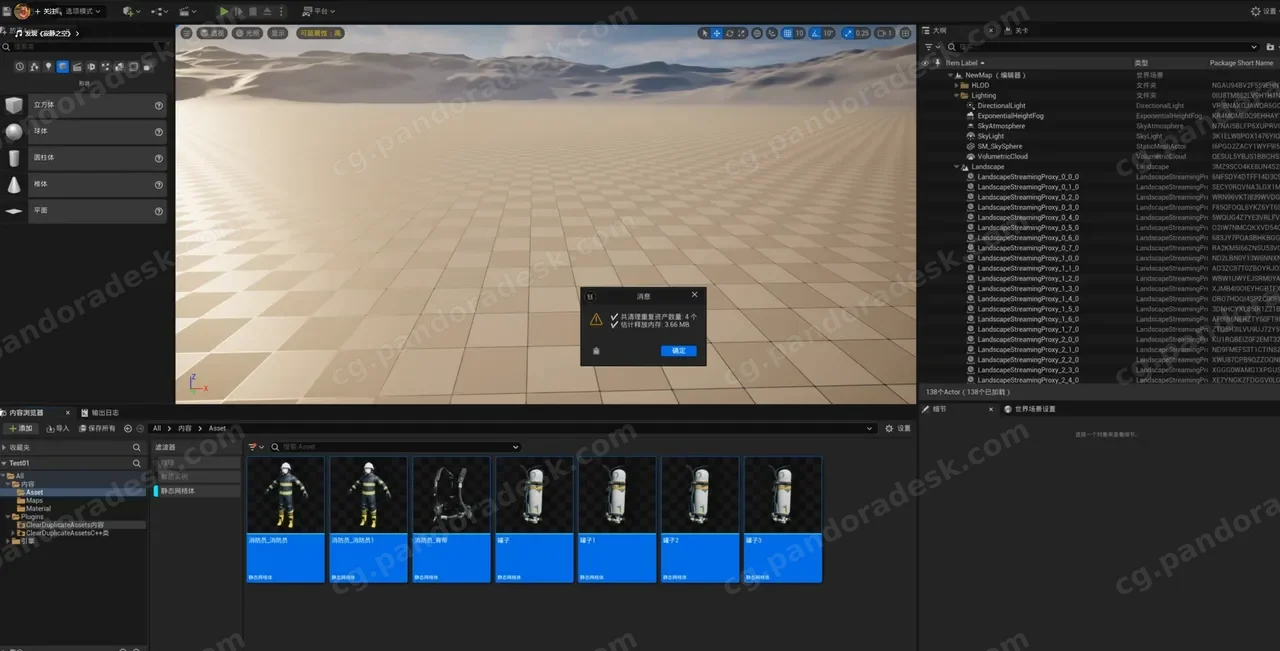The image size is (1280, 651).
Task: Click 球体 sphere in the place actors list
Action: [x=85, y=131]
